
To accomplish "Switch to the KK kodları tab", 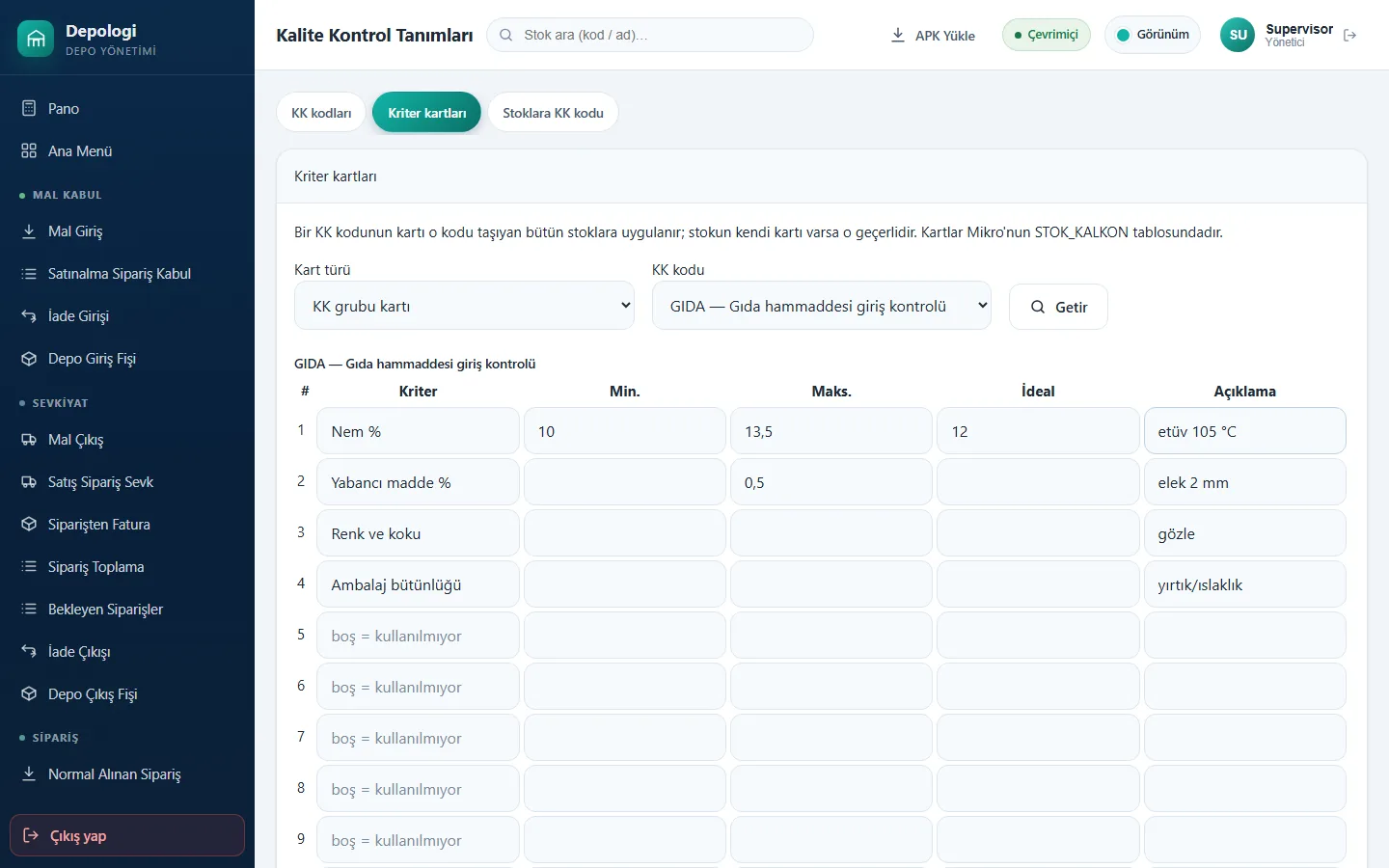I will pyautogui.click(x=321, y=113).
